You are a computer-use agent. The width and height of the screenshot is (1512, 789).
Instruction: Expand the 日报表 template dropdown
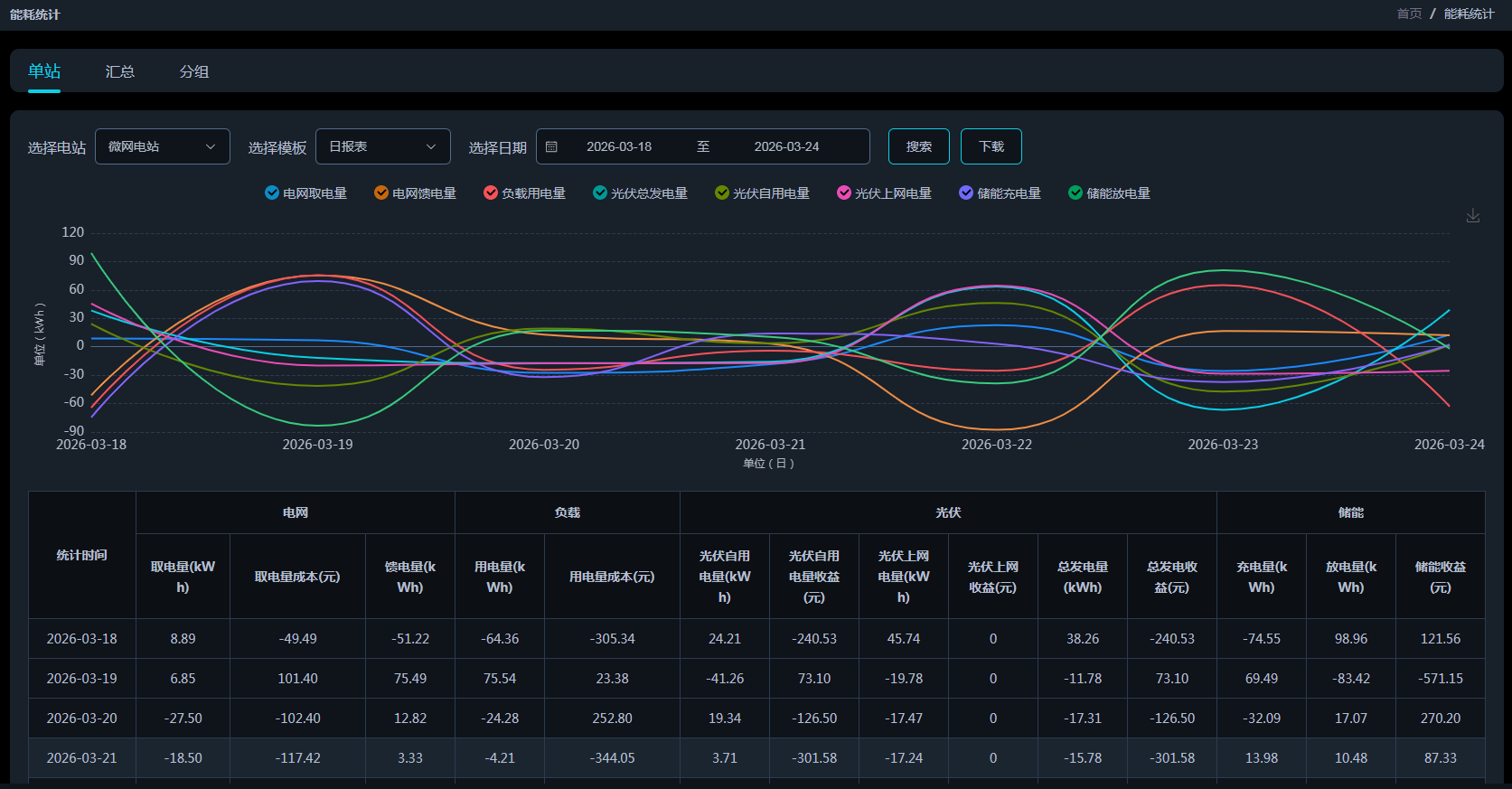click(383, 146)
